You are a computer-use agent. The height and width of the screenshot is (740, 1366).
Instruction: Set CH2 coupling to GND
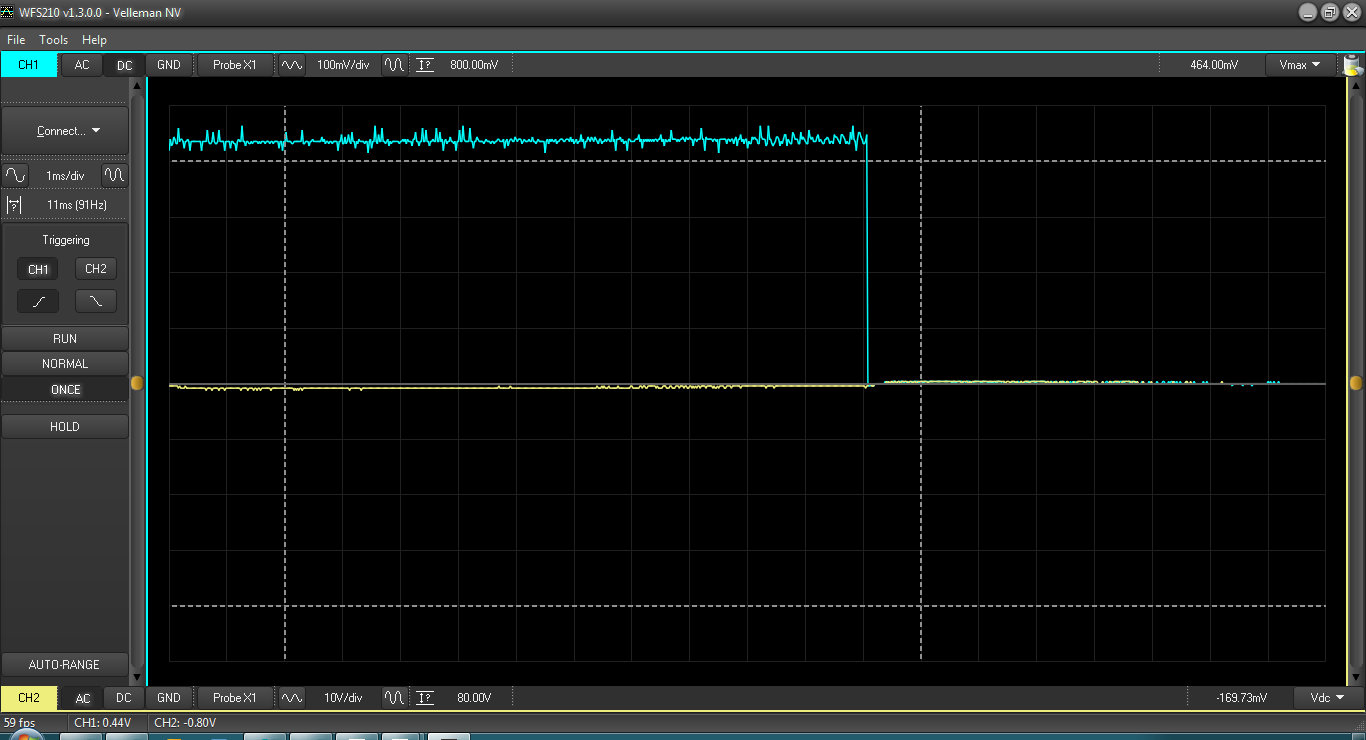tap(169, 697)
